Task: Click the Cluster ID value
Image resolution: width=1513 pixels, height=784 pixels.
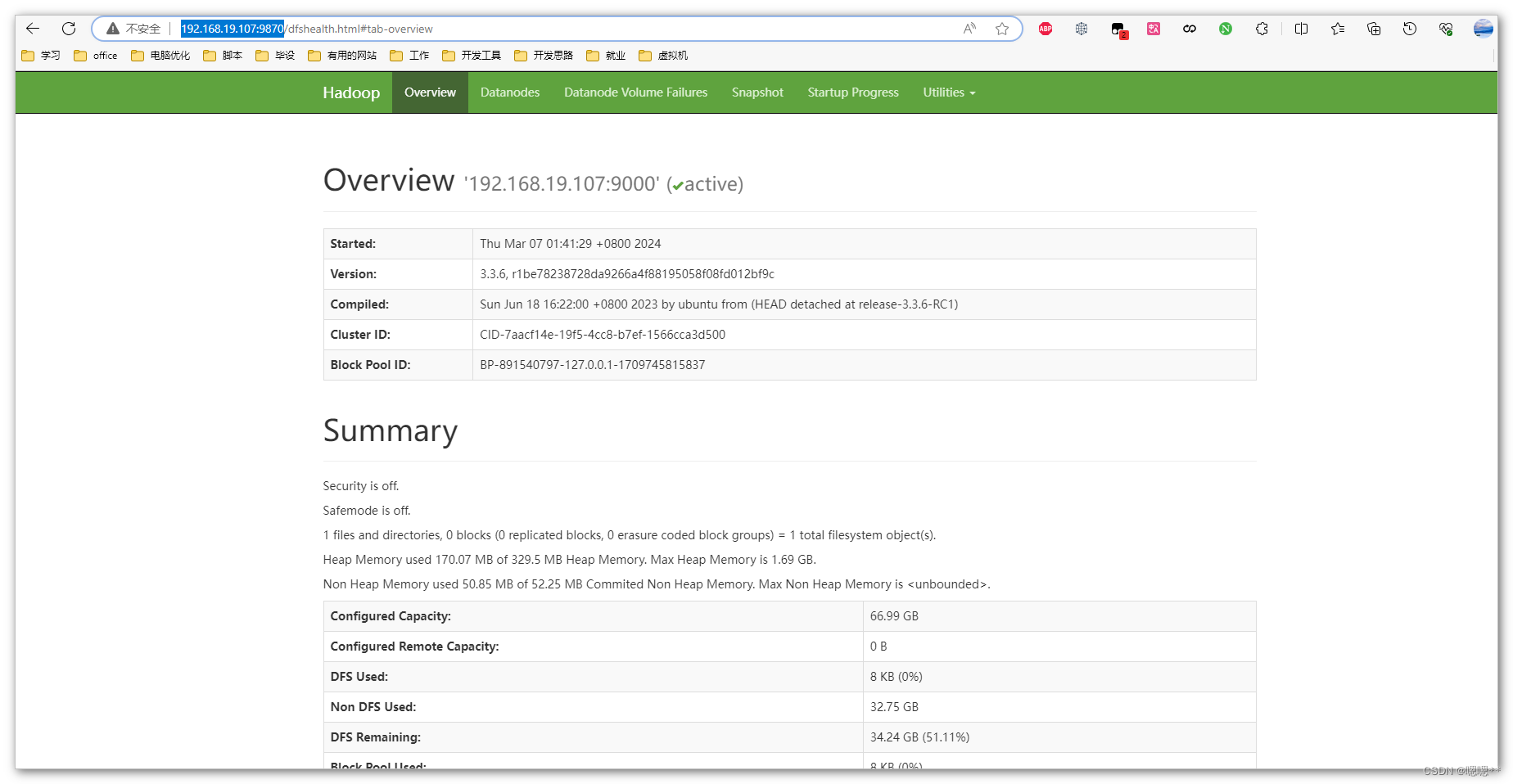Action: pos(603,335)
